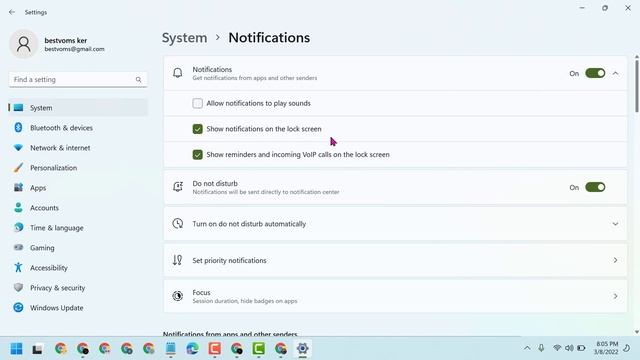Click the battery tray icon
Screen dimensions: 640x360
[x=581, y=348]
